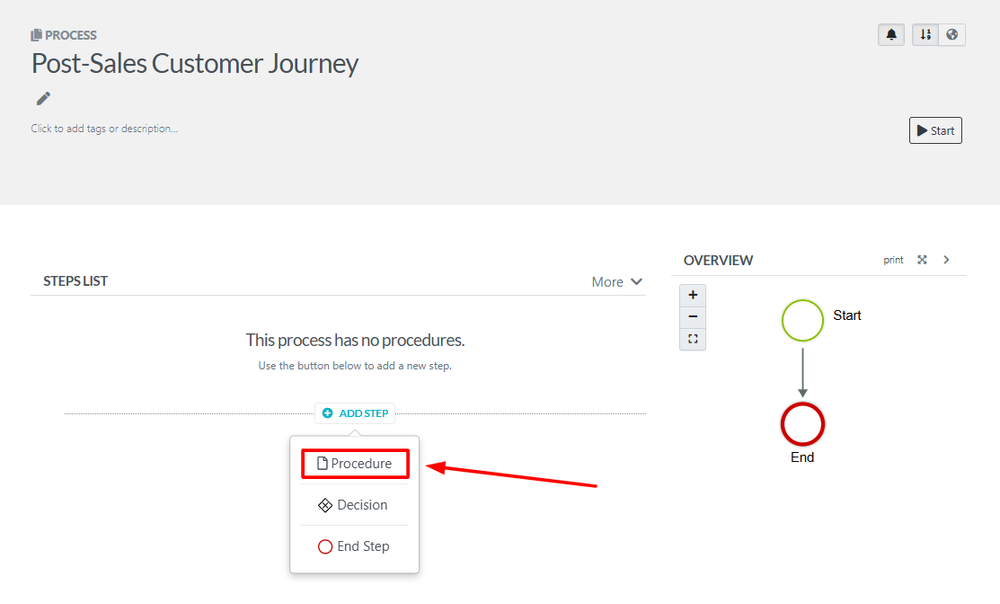Click the Add Step button
This screenshot has height=604, width=1000.
[x=355, y=413]
